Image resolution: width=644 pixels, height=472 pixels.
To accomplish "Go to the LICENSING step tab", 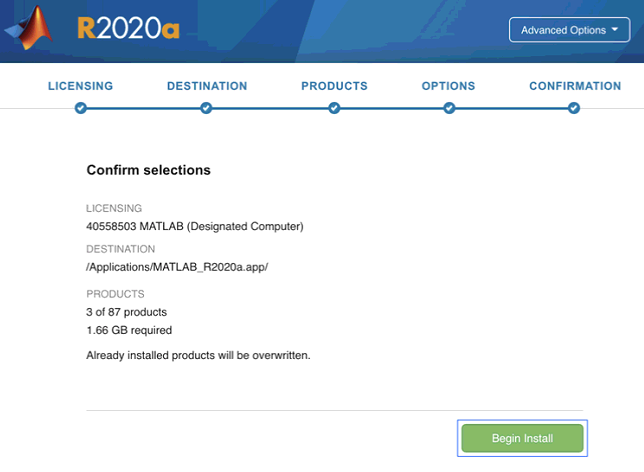I will click(80, 86).
